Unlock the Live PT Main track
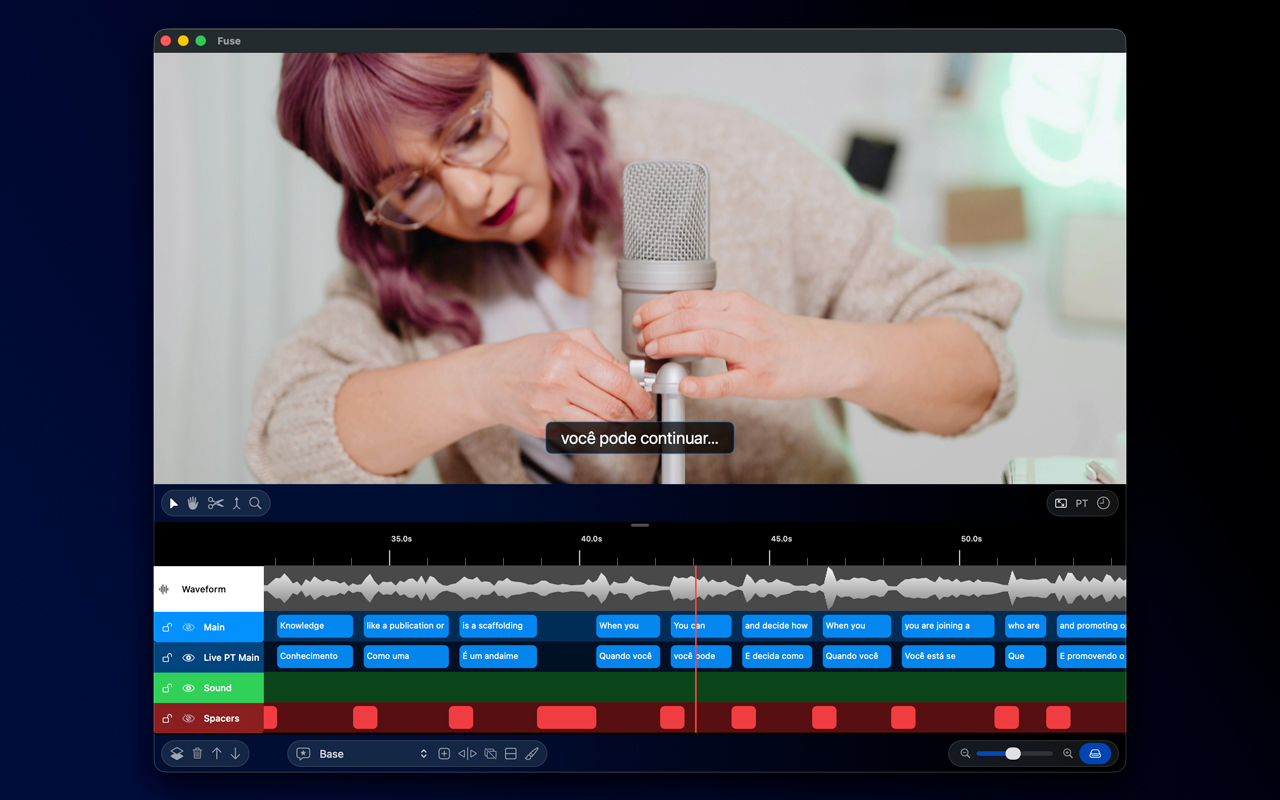The image size is (1280, 800). tap(167, 658)
